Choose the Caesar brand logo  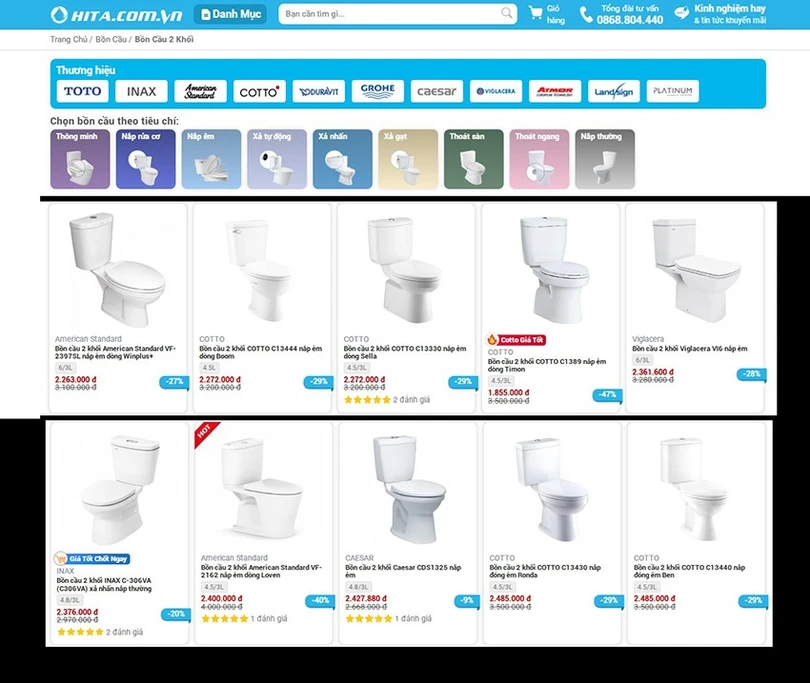(x=437, y=91)
